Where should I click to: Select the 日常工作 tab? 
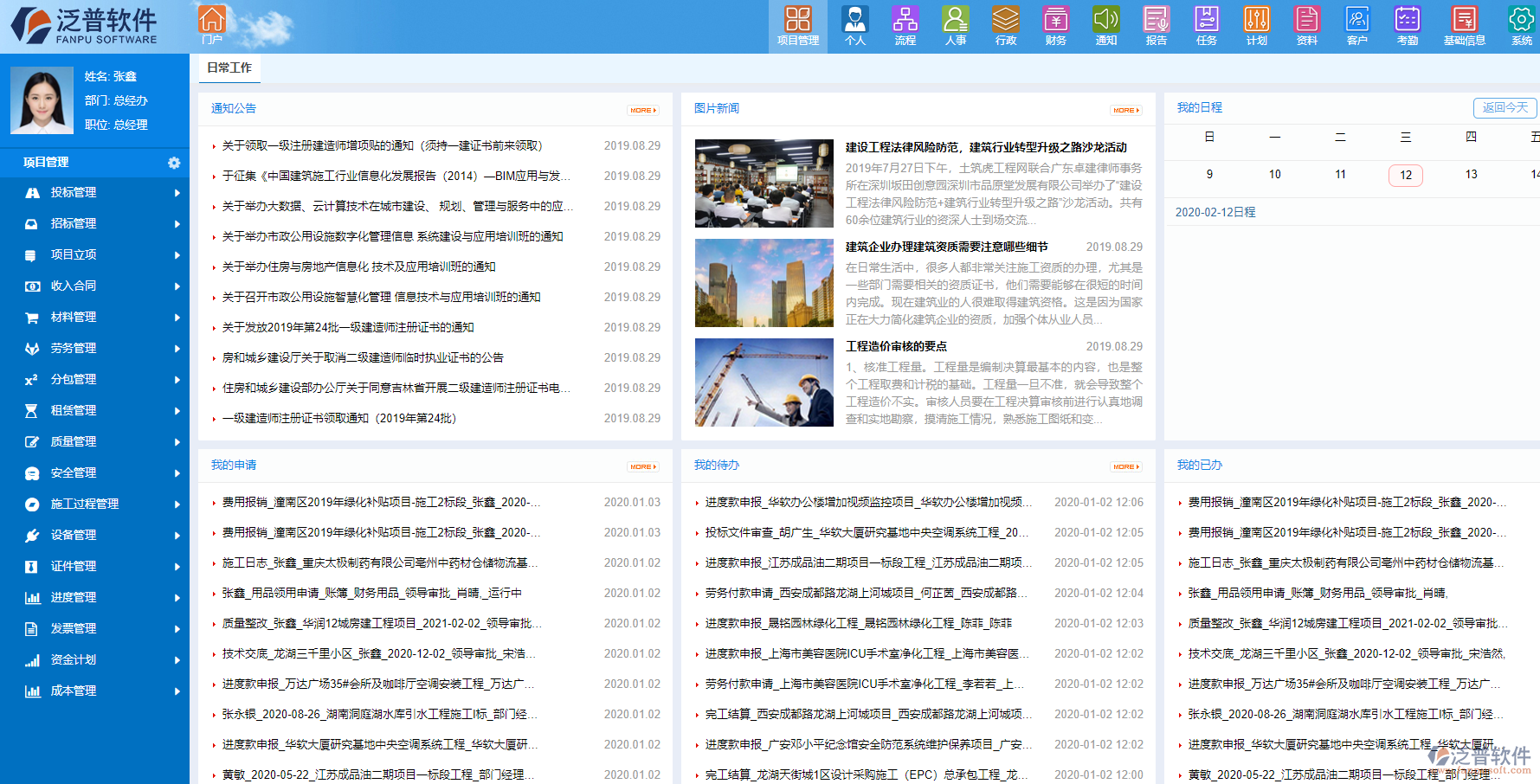229,67
